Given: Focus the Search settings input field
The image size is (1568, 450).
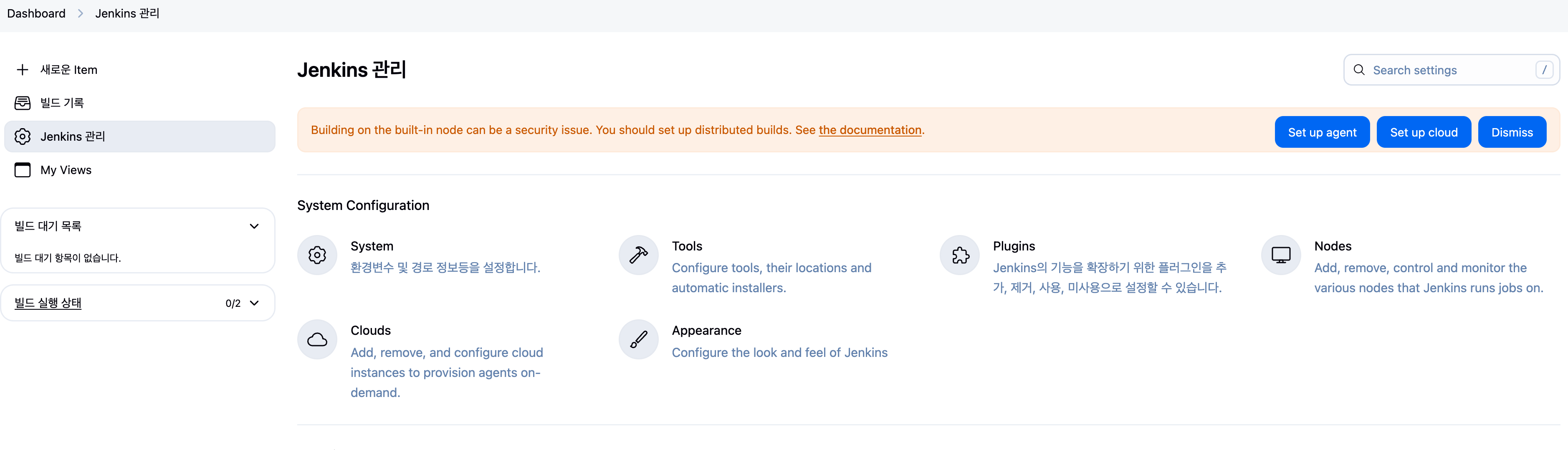Looking at the screenshot, I should (x=1451, y=70).
